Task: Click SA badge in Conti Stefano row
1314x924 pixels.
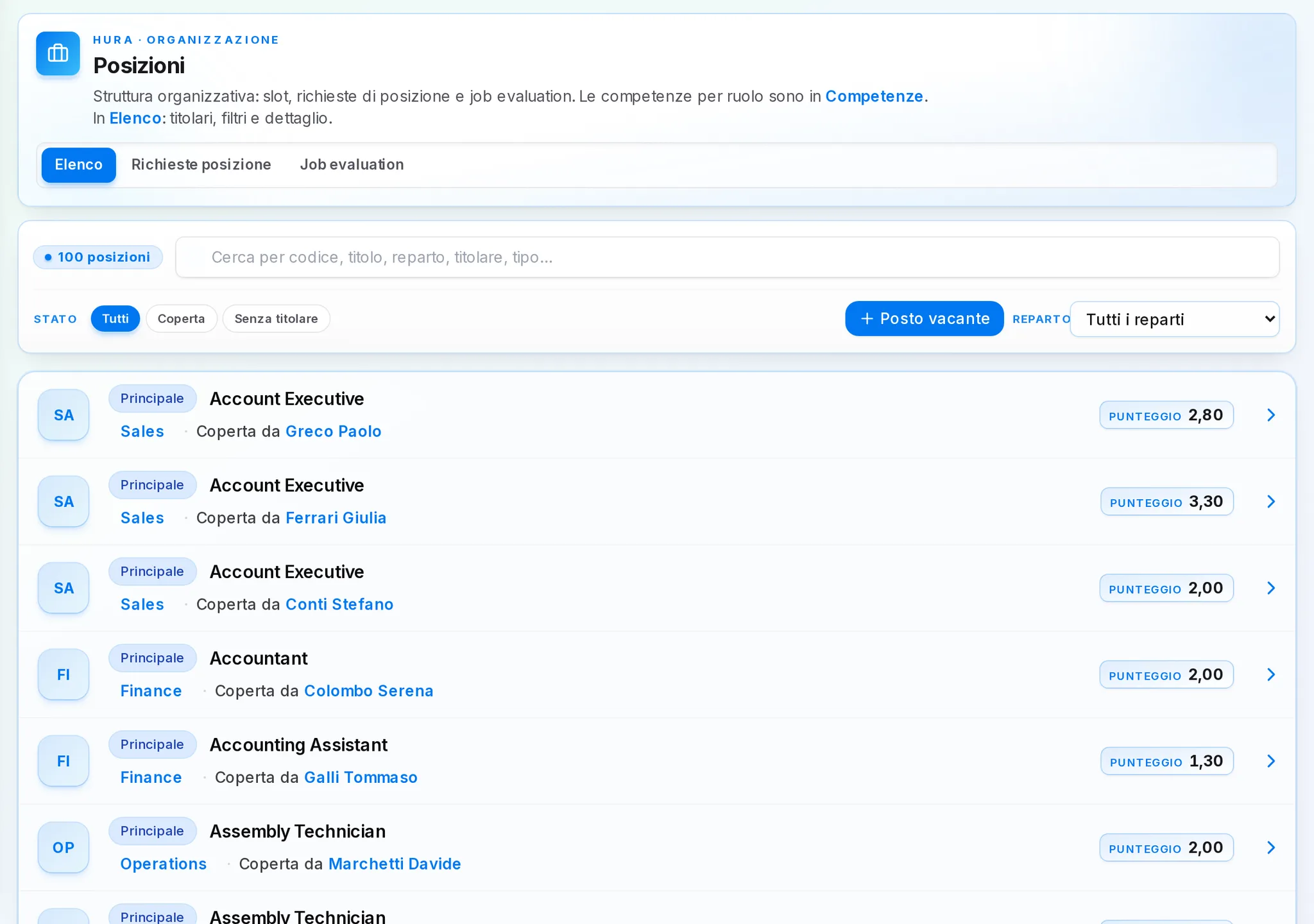Action: coord(64,588)
